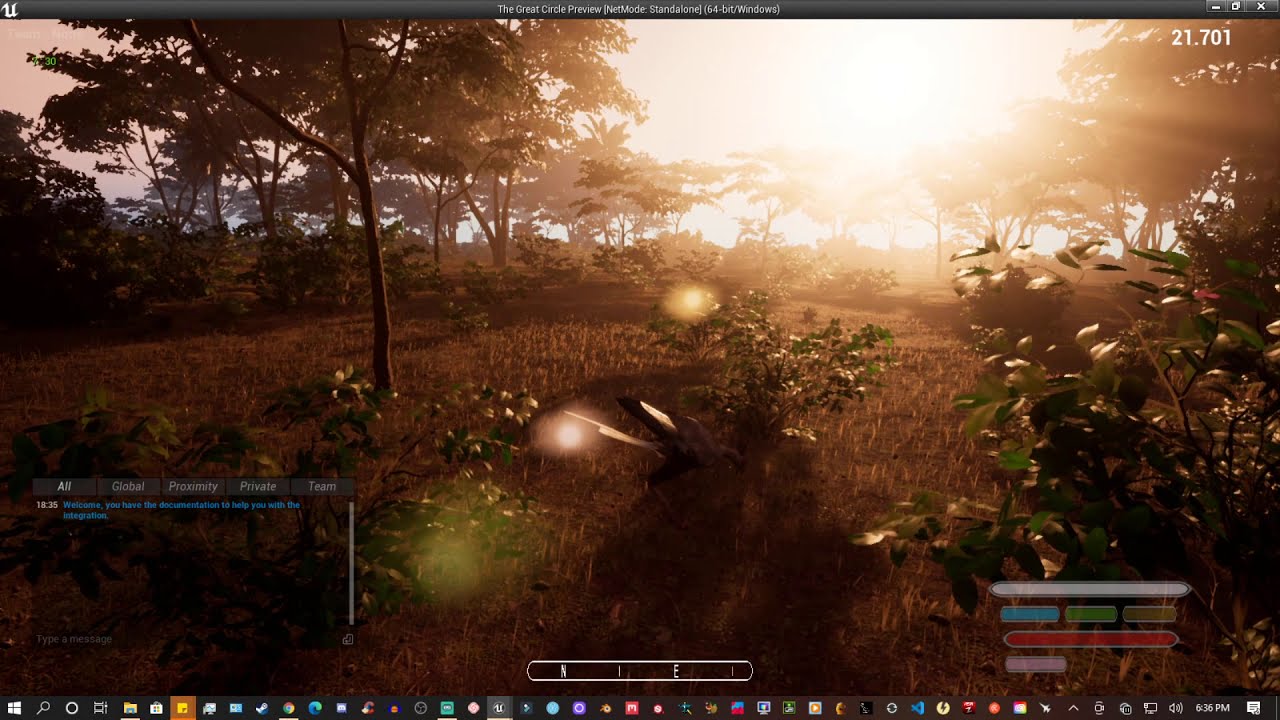The height and width of the screenshot is (720, 1280).
Task: Click the compass heading bar
Action: click(x=640, y=671)
